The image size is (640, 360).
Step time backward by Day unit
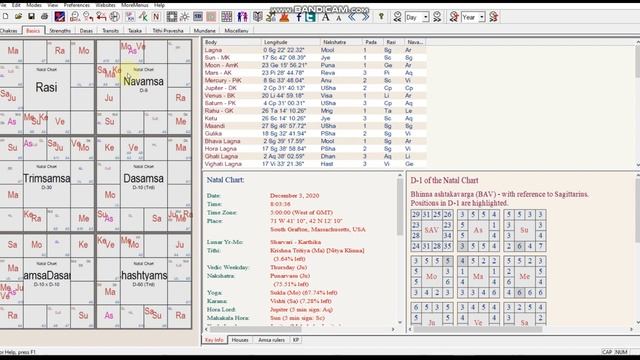(x=397, y=17)
